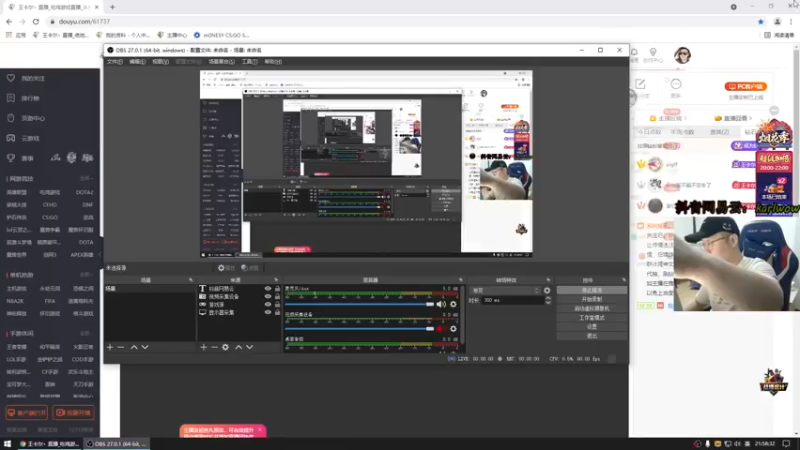This screenshot has width=800, height=450.
Task: Switch to 贵宾(2) tab in Douyu panel
Action: click(719, 132)
